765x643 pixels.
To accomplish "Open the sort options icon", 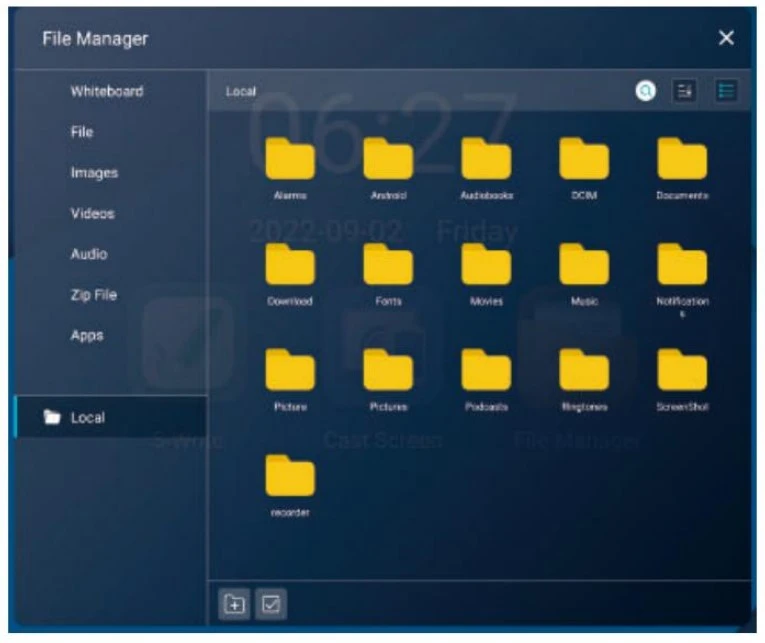I will pyautogui.click(x=684, y=91).
